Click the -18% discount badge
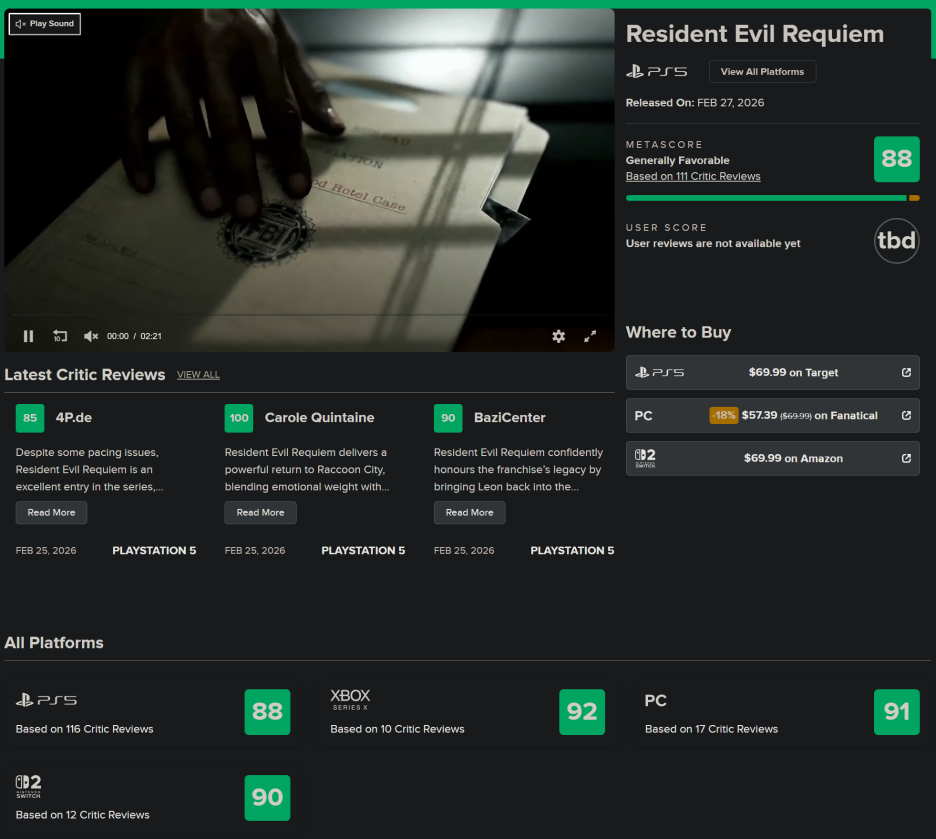936x839 pixels. pos(723,415)
